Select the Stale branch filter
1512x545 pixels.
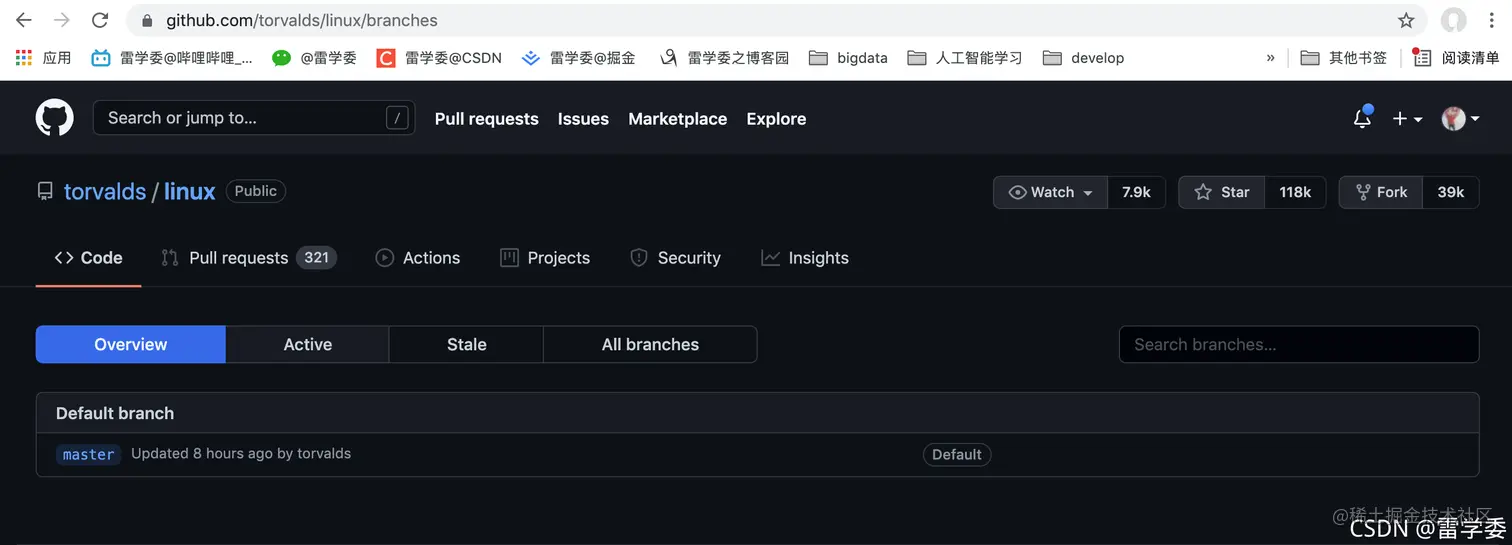pos(467,344)
